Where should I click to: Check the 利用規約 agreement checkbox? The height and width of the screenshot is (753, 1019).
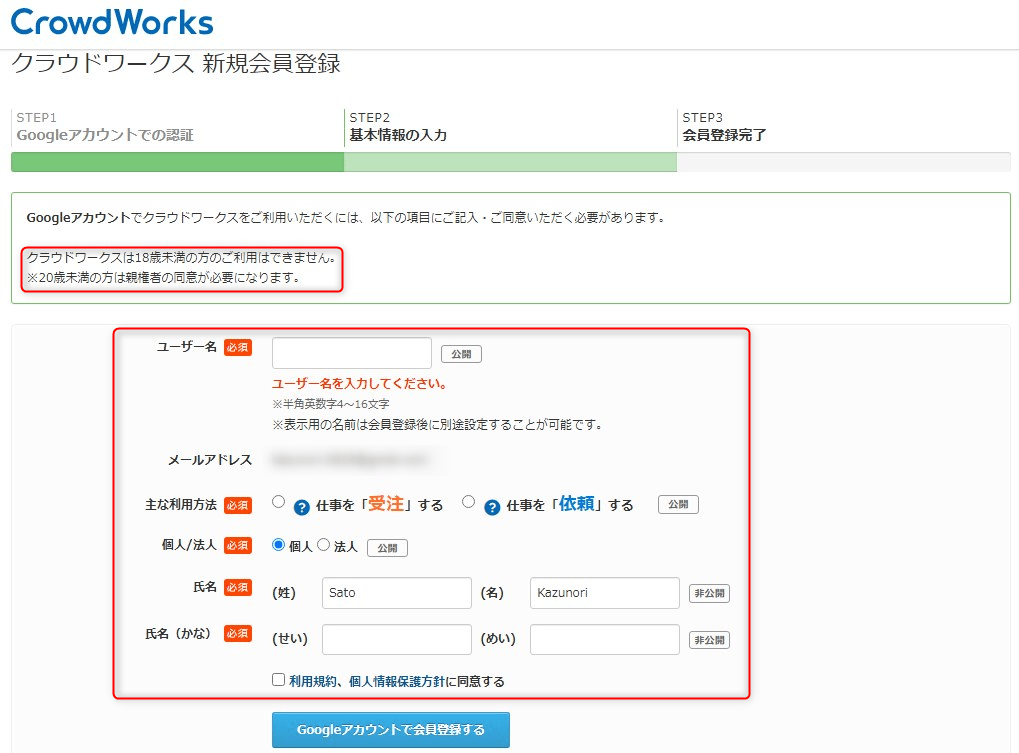278,680
